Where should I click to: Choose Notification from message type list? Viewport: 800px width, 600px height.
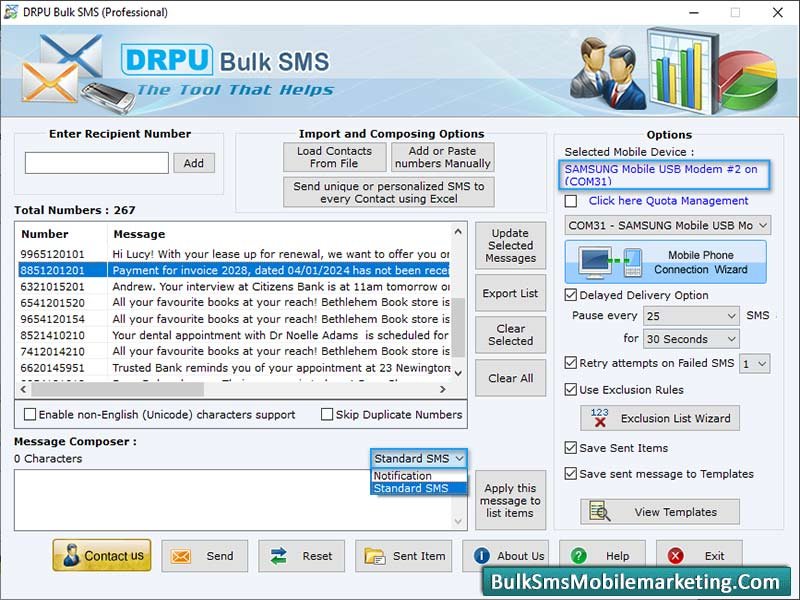[x=418, y=476]
